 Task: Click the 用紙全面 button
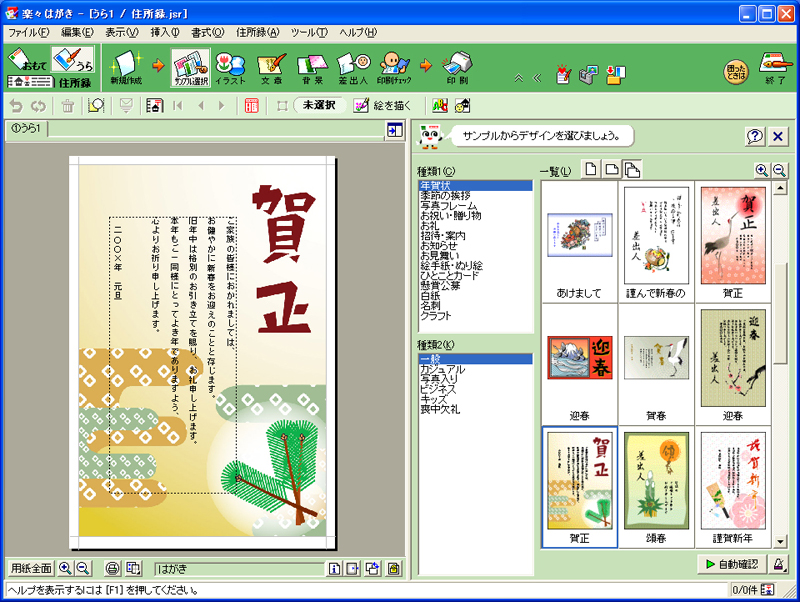coord(30,568)
